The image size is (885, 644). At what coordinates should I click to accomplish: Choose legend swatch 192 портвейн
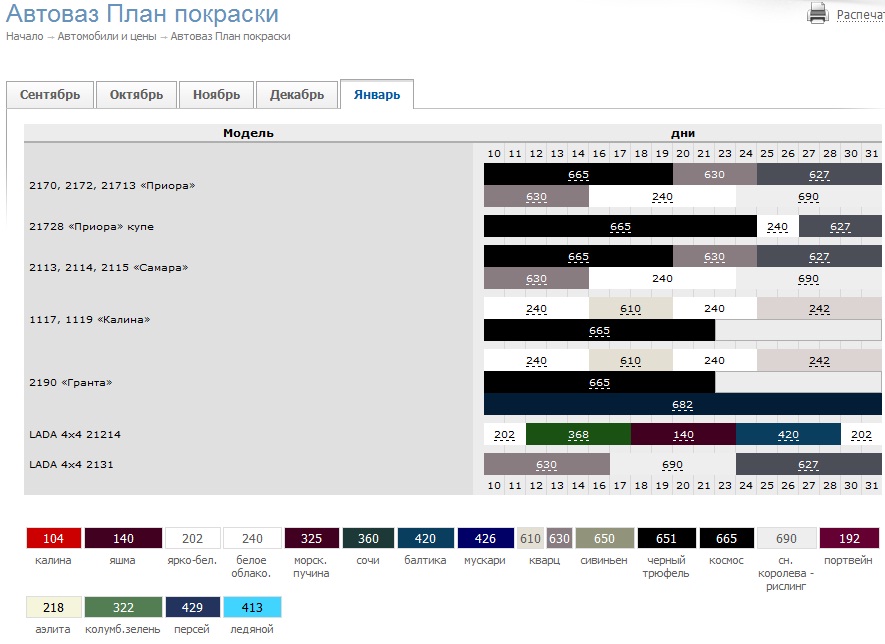(x=849, y=538)
